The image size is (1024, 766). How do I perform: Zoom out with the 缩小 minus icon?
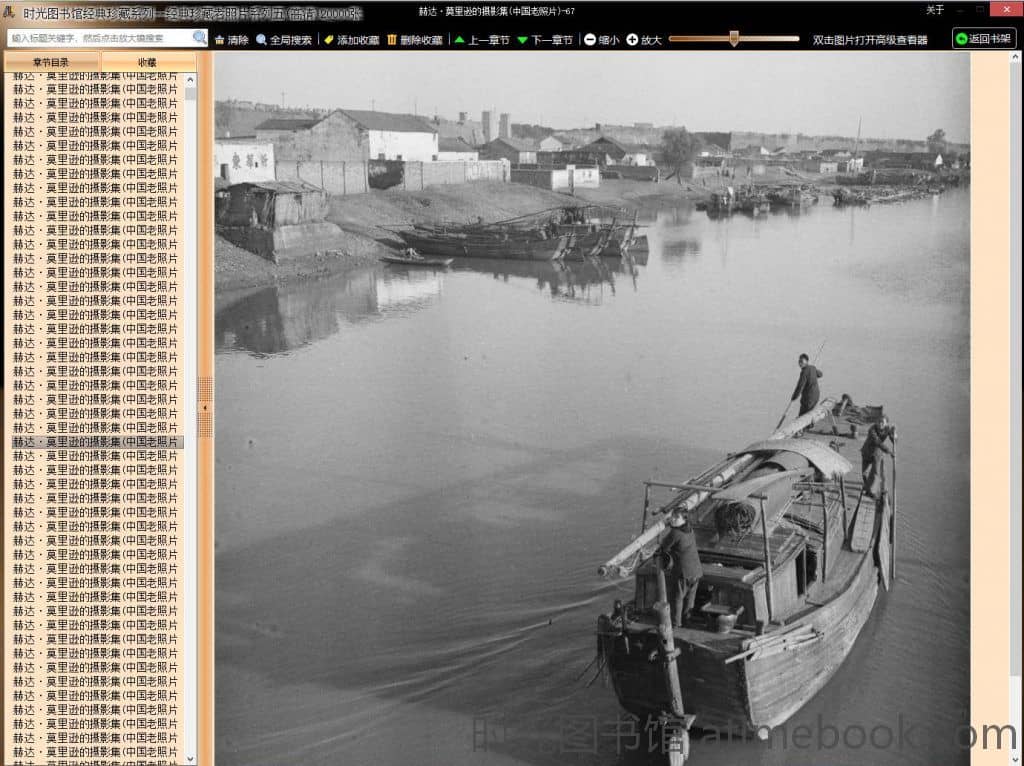coord(601,40)
